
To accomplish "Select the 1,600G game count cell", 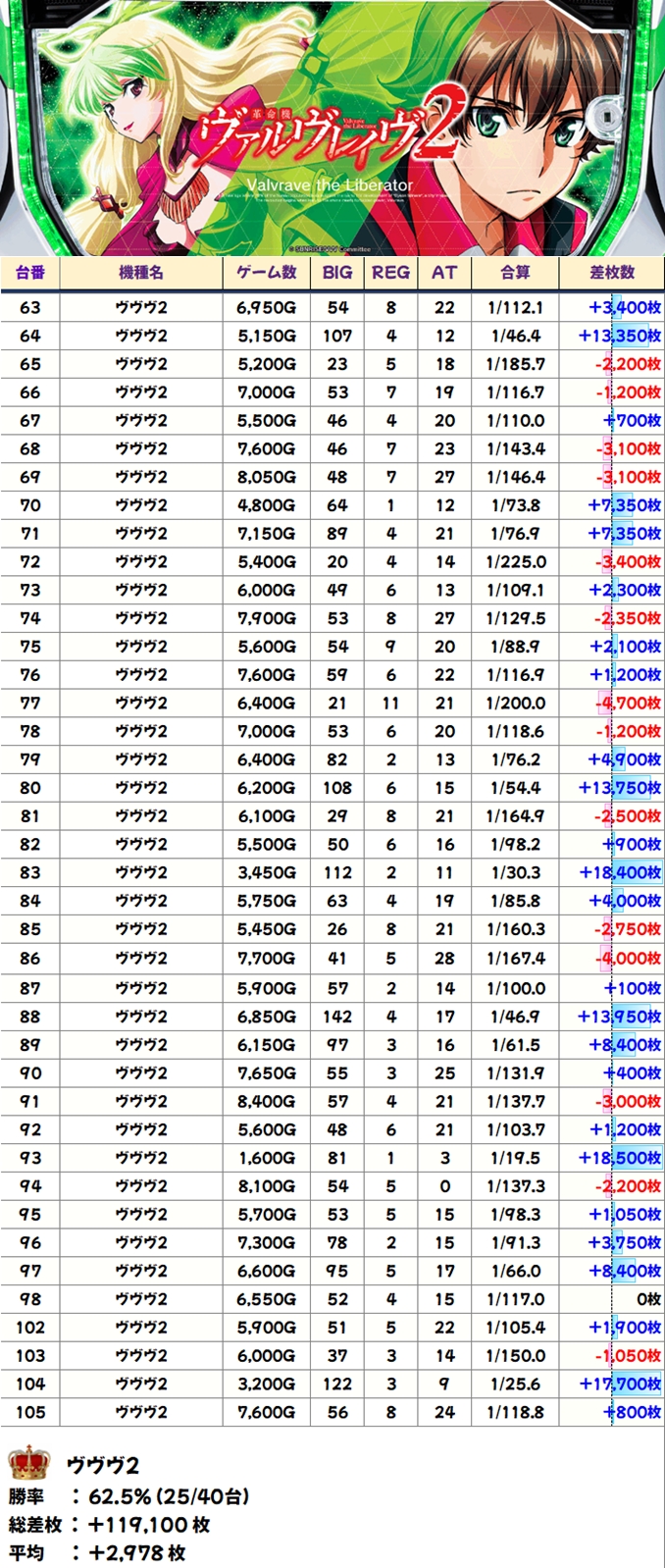I will tap(266, 1158).
